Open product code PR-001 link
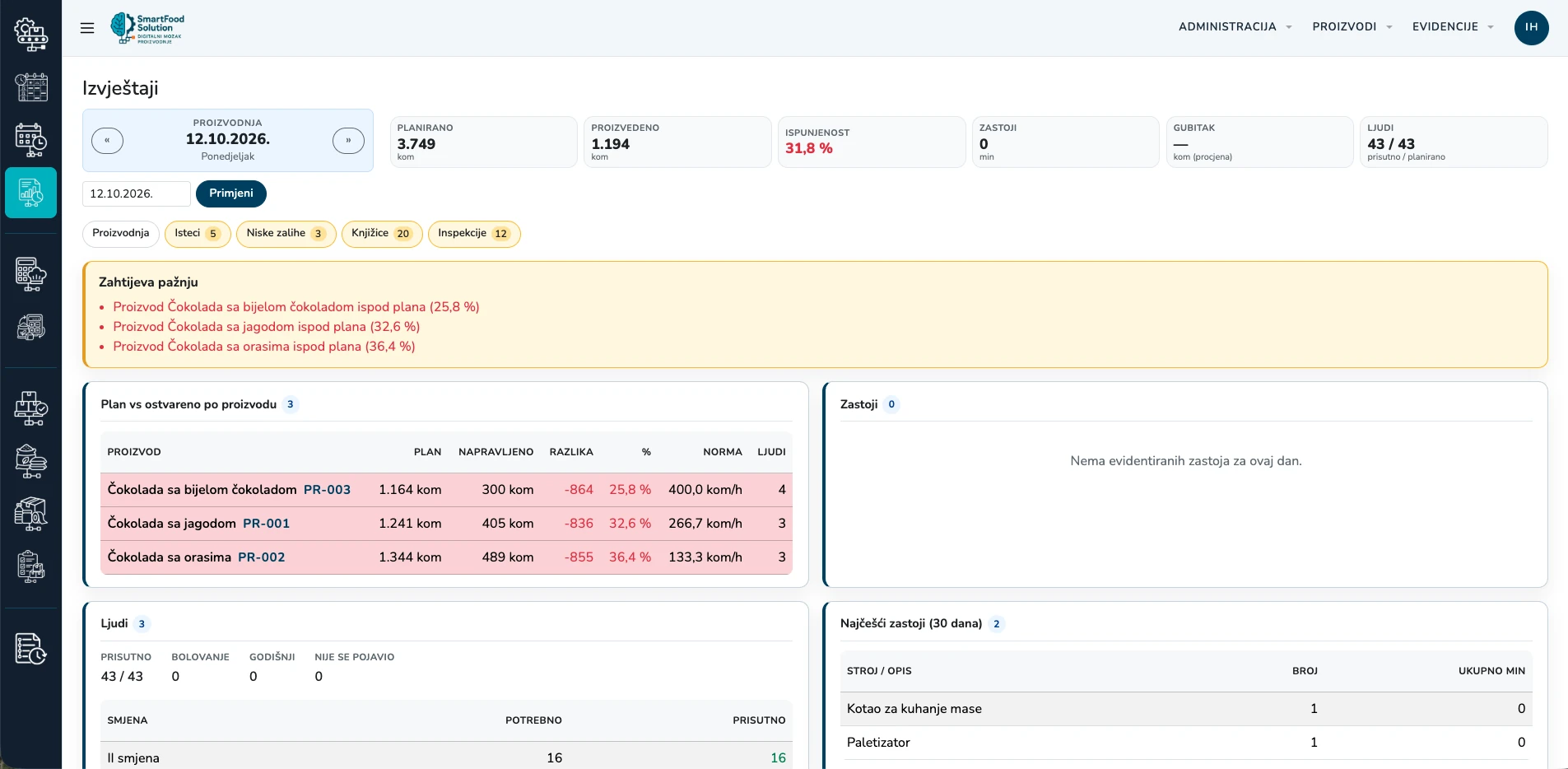This screenshot has height=769, width=1568. pyautogui.click(x=266, y=524)
